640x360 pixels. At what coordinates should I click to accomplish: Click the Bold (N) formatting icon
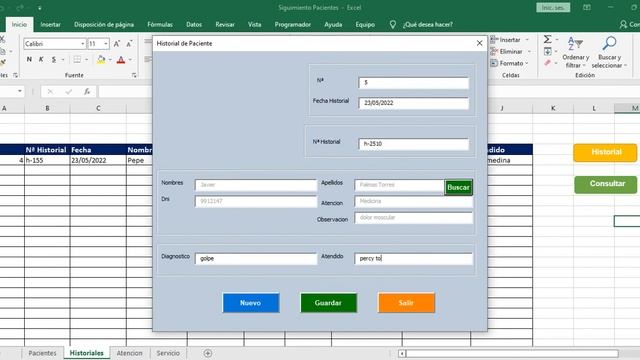pos(29,60)
